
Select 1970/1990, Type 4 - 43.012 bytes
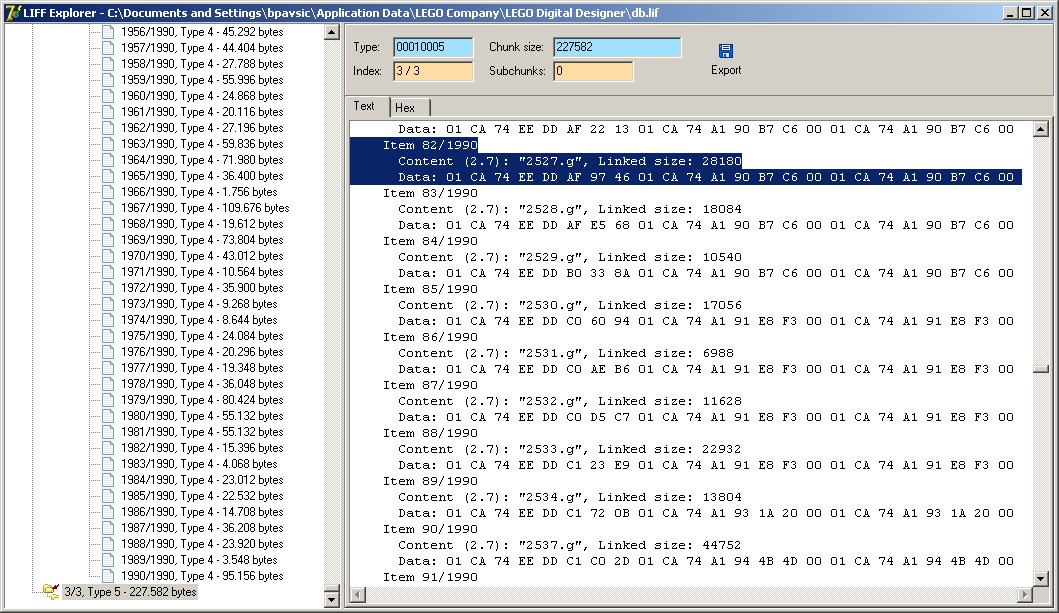tap(202, 256)
